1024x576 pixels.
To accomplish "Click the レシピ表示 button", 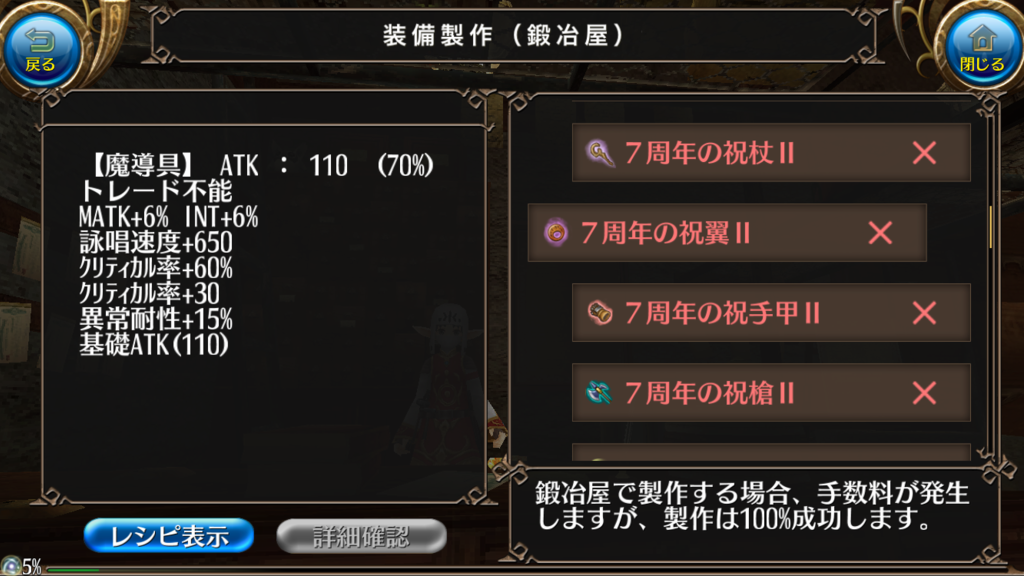I will pyautogui.click(x=168, y=536).
